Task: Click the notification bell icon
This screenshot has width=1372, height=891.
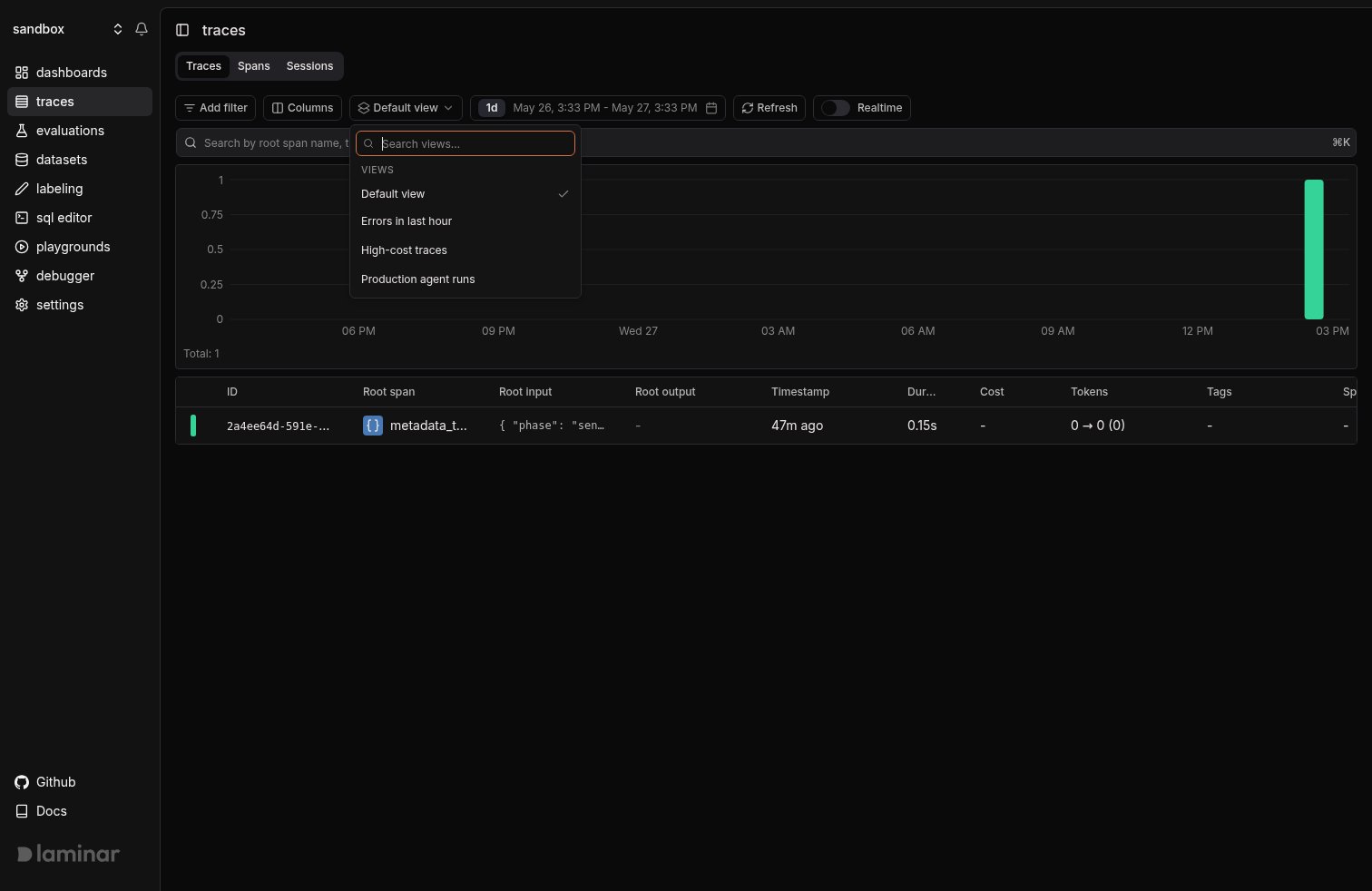Action: [x=142, y=29]
